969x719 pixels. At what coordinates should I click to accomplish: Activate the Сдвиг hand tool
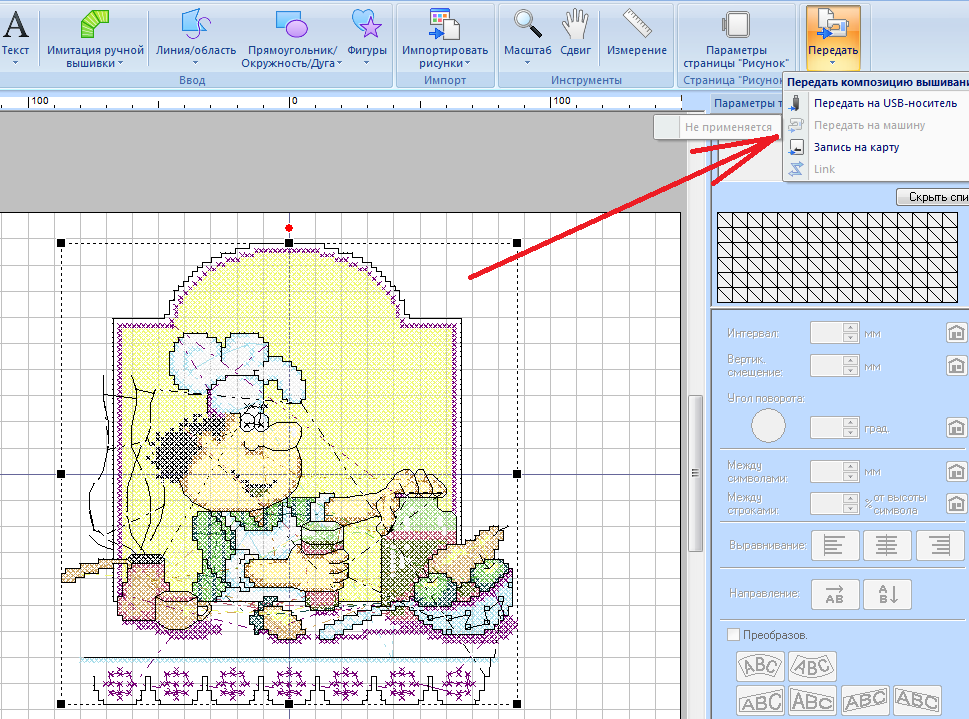575,25
